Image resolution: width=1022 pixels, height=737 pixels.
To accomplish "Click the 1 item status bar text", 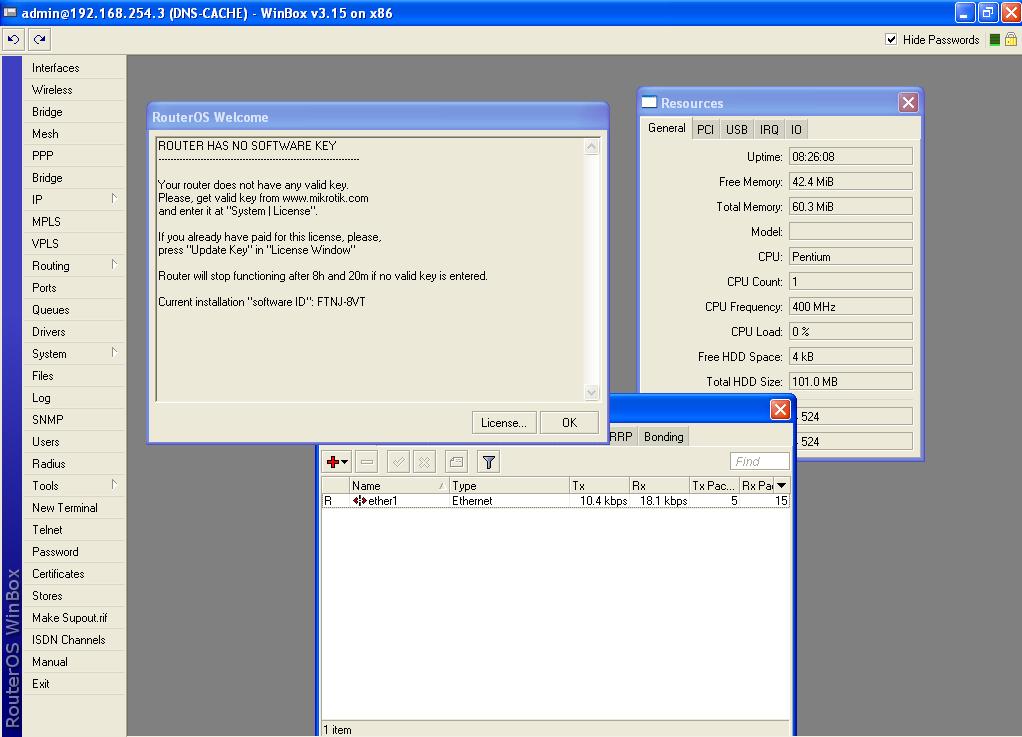I will click(338, 730).
